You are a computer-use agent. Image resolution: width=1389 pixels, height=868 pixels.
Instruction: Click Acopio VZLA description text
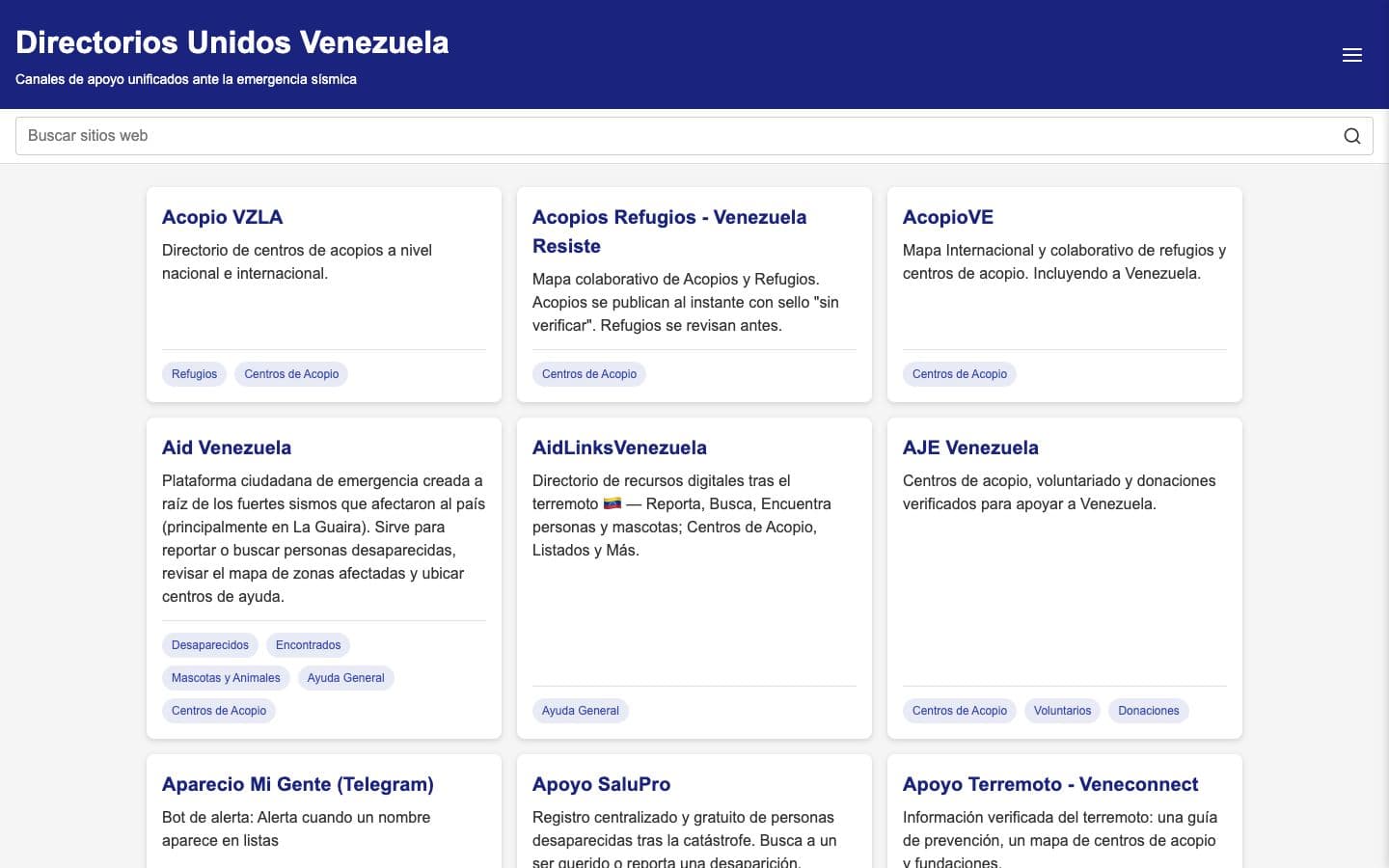[x=297, y=261]
